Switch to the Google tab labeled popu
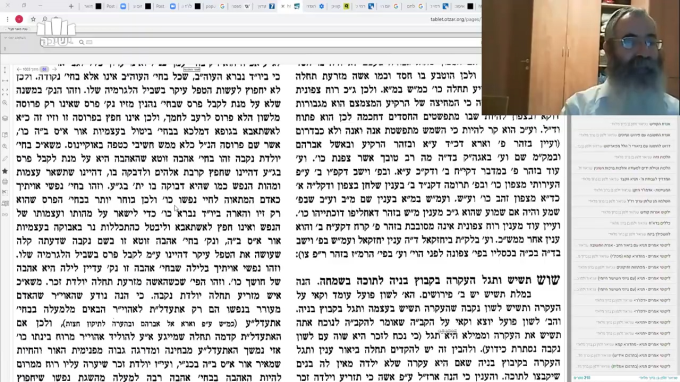This screenshot has height=382, width=680. pos(215,6)
